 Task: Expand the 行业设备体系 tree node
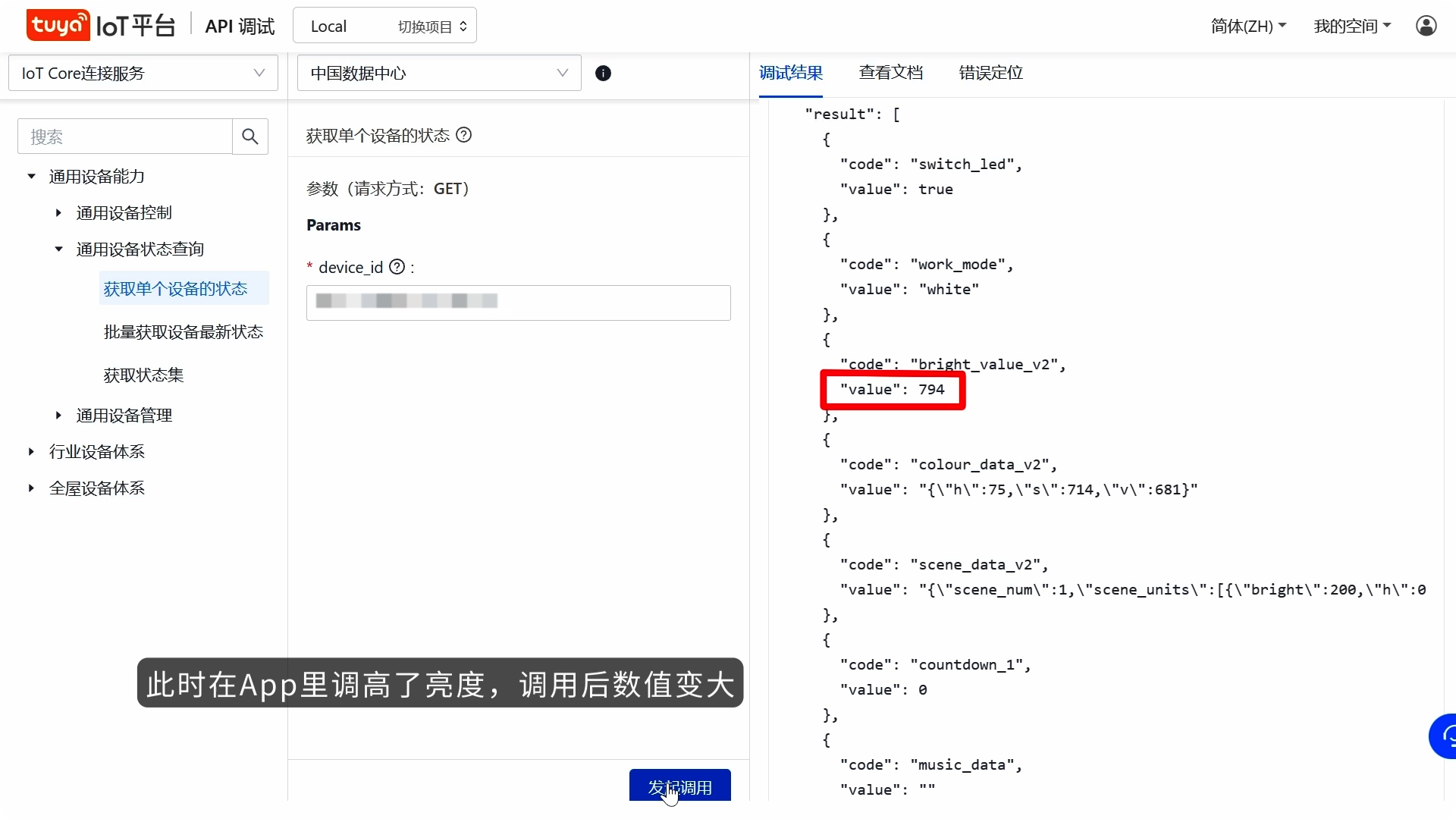(32, 452)
